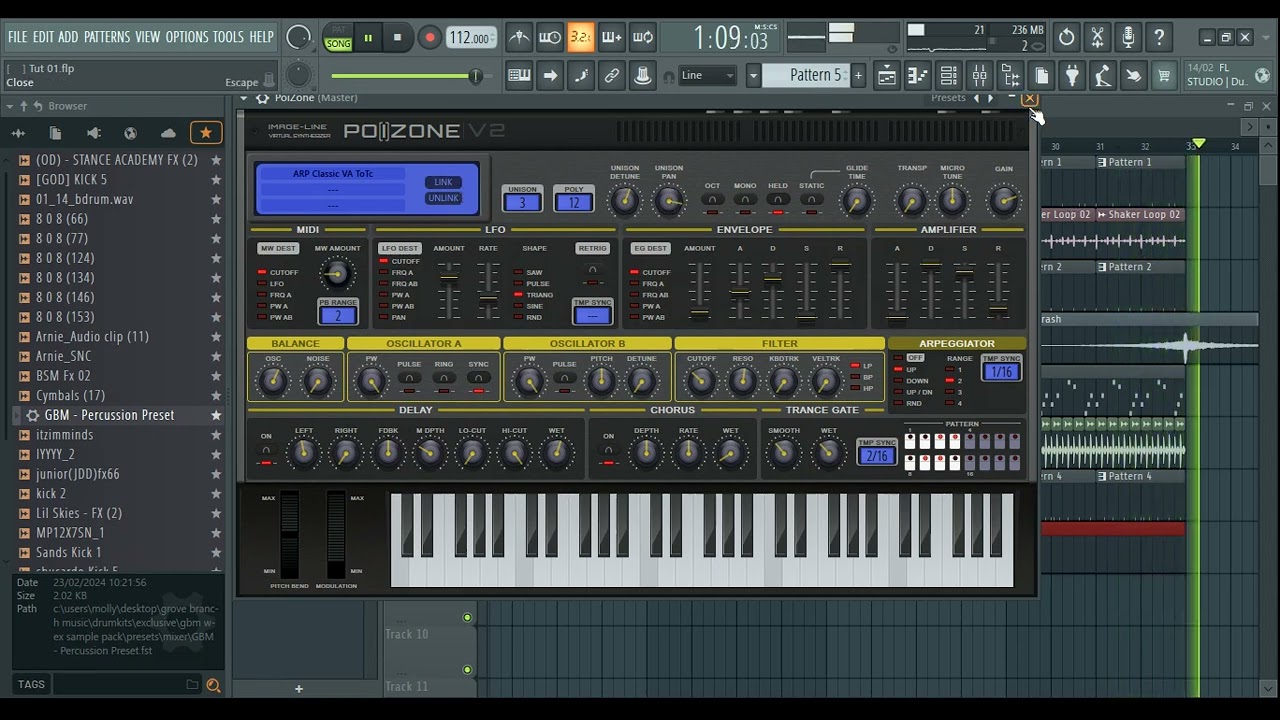The height and width of the screenshot is (720, 1280).
Task: Click the plugin wrapper gear icon
Action: click(262, 98)
